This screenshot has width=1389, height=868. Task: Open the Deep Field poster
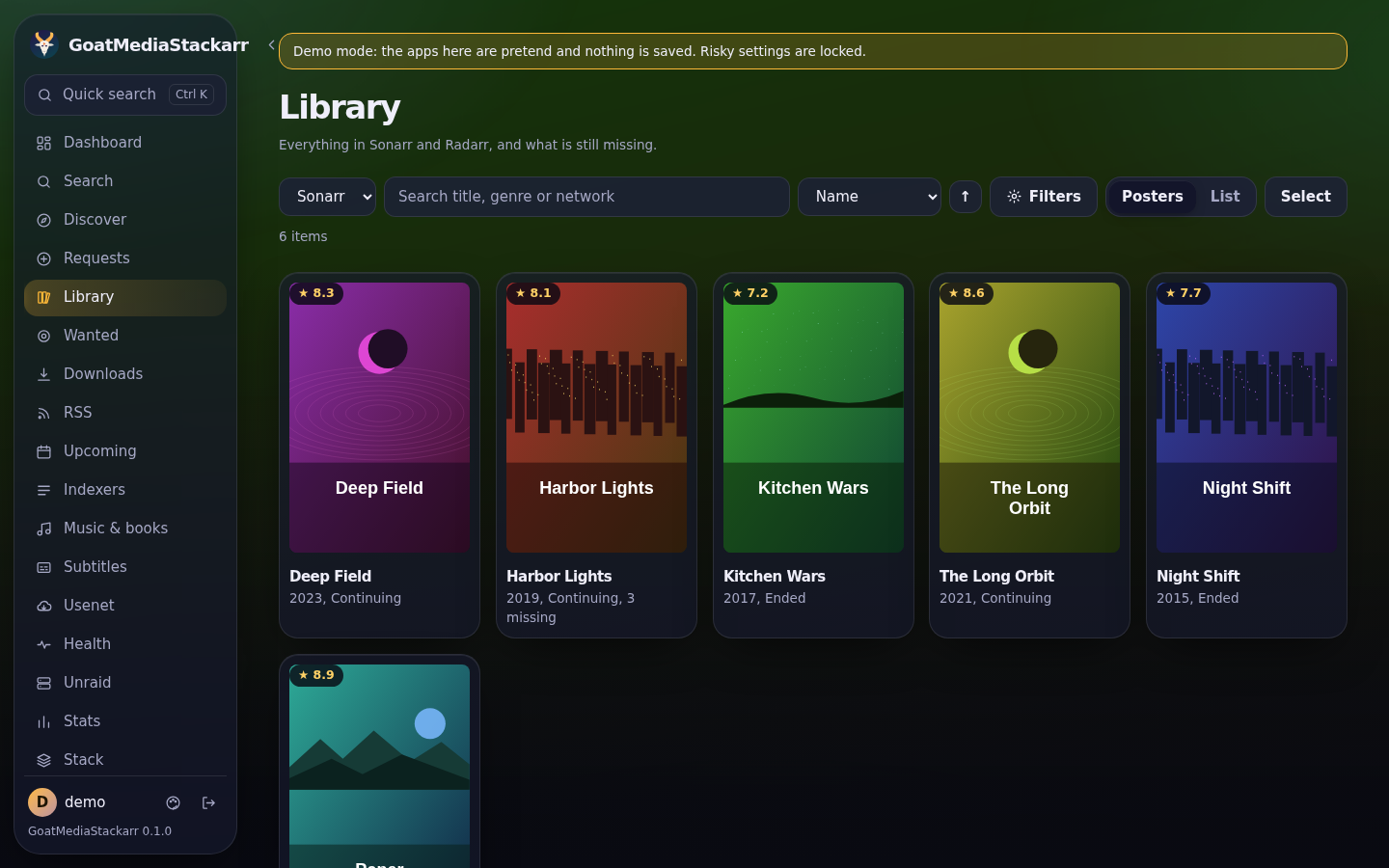(379, 418)
